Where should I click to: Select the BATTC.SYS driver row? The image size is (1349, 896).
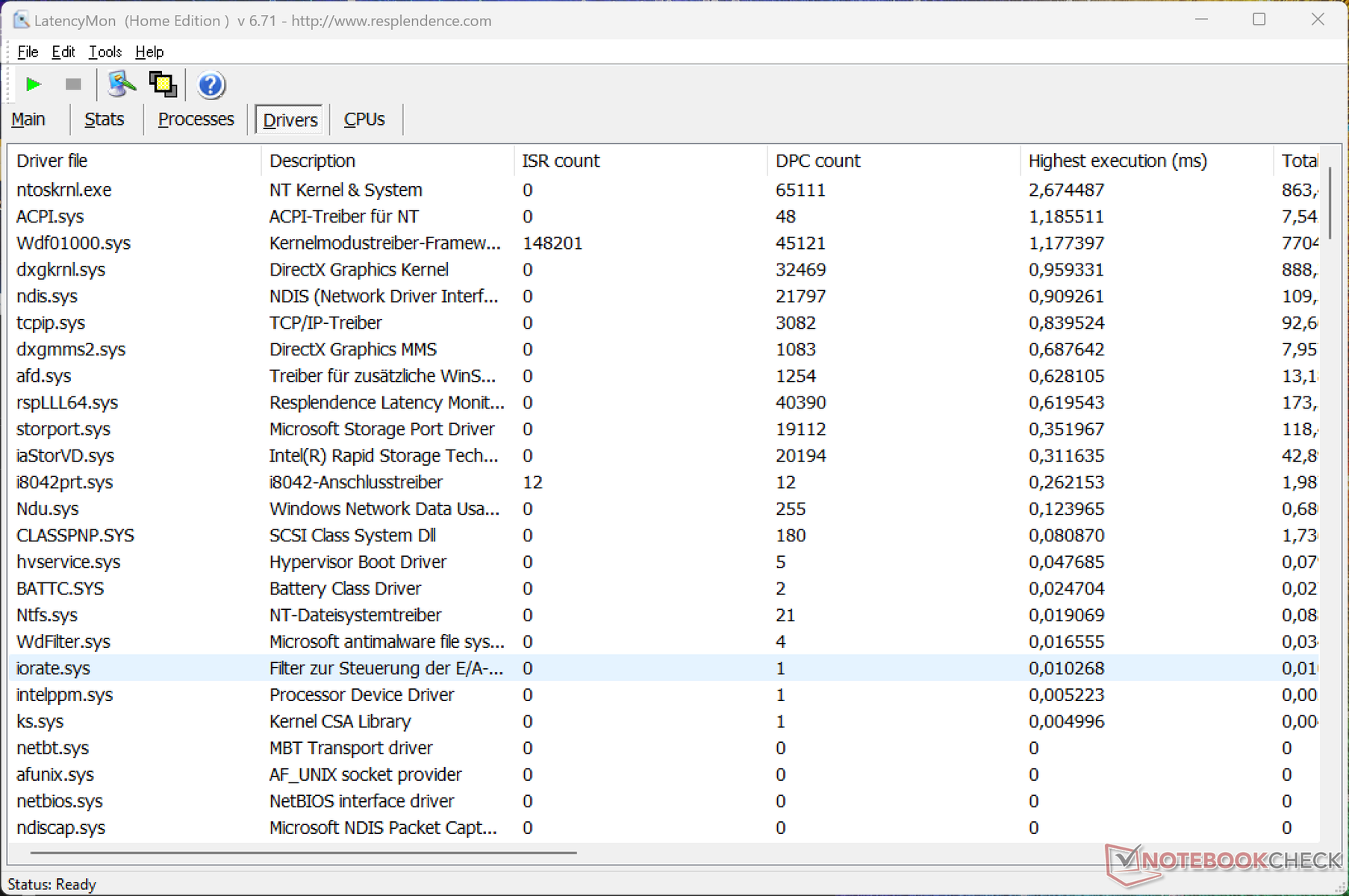point(664,588)
